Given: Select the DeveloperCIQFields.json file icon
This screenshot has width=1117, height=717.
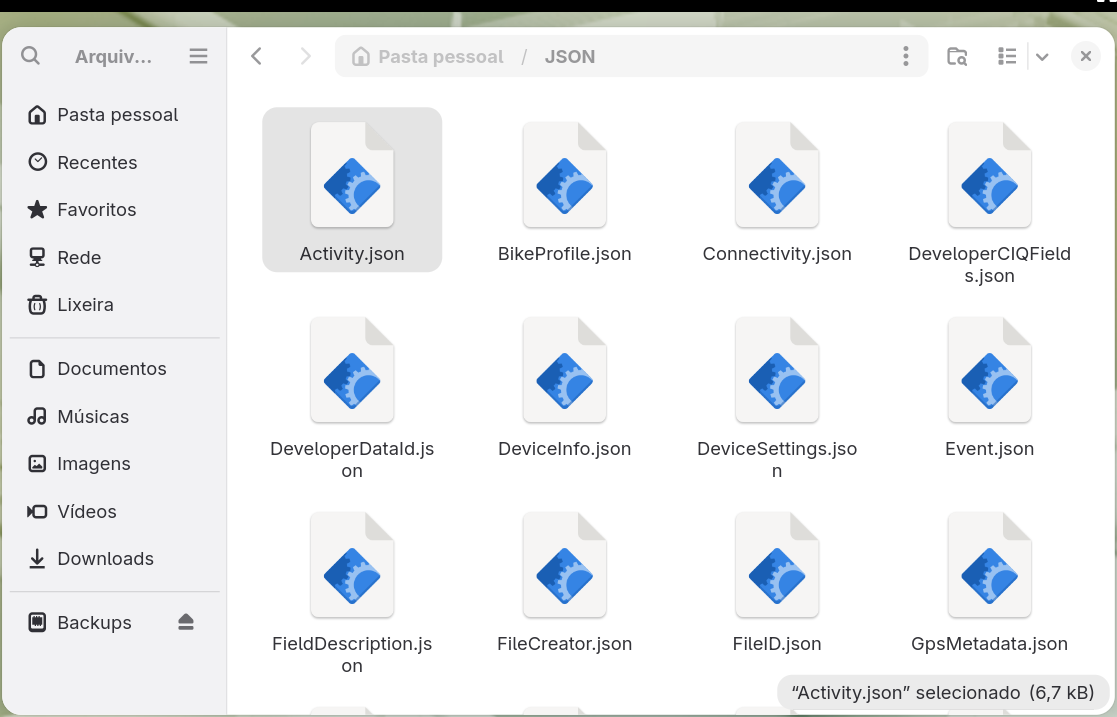Looking at the screenshot, I should 989,175.
